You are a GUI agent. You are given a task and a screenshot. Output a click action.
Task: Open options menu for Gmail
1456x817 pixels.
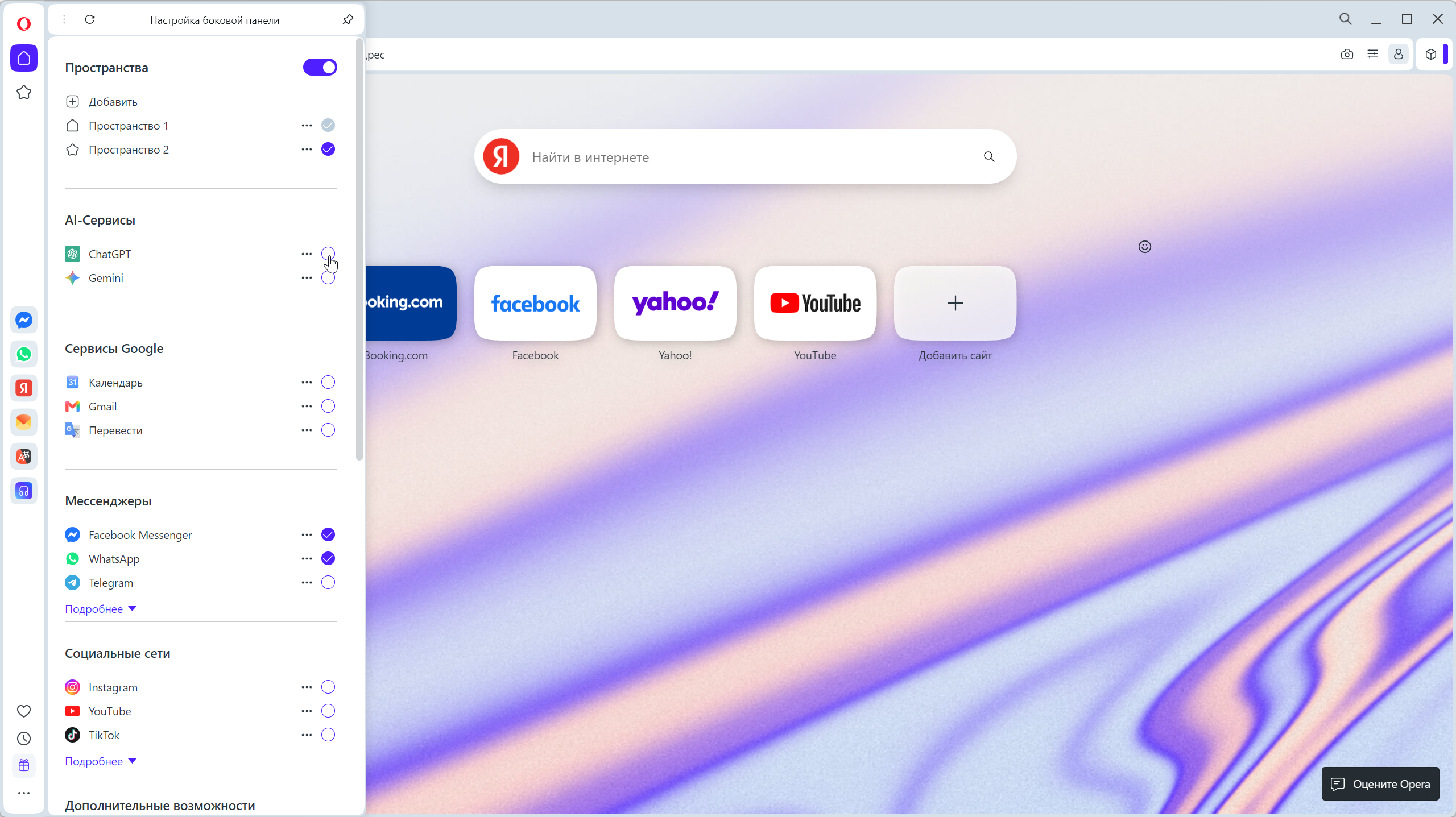point(307,407)
